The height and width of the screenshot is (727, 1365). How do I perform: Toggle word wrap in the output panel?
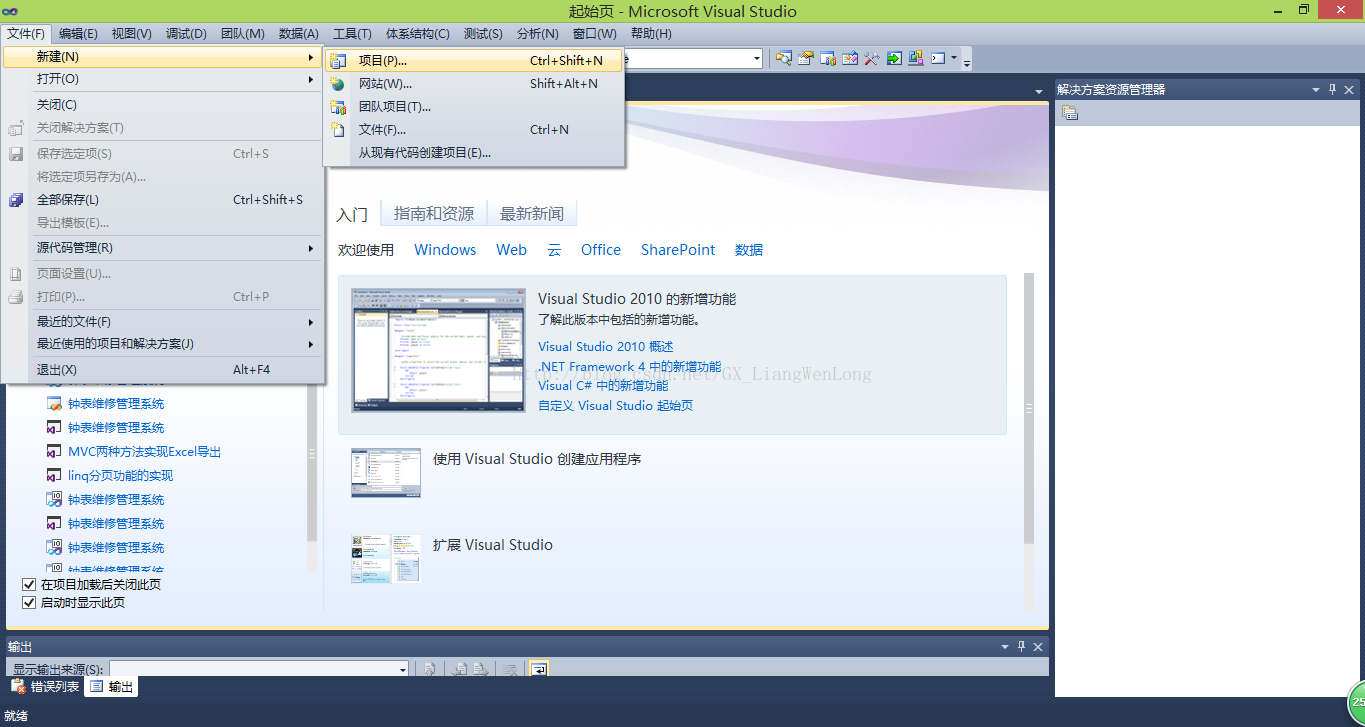539,669
